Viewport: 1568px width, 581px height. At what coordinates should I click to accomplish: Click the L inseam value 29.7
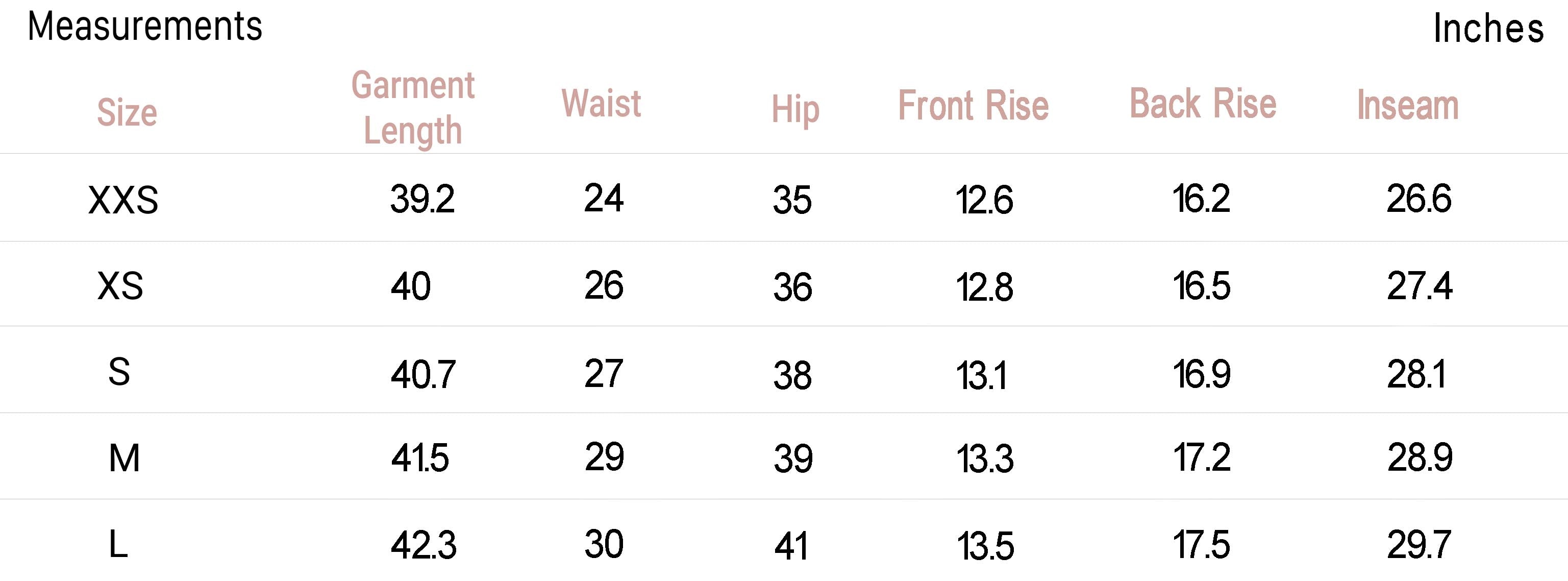point(1419,544)
